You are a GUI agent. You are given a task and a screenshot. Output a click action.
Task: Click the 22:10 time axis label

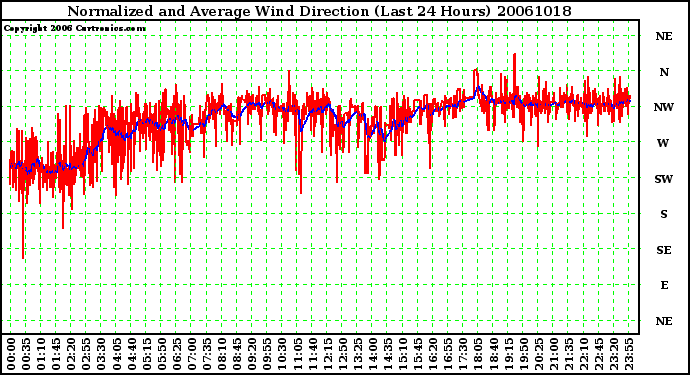point(584,354)
